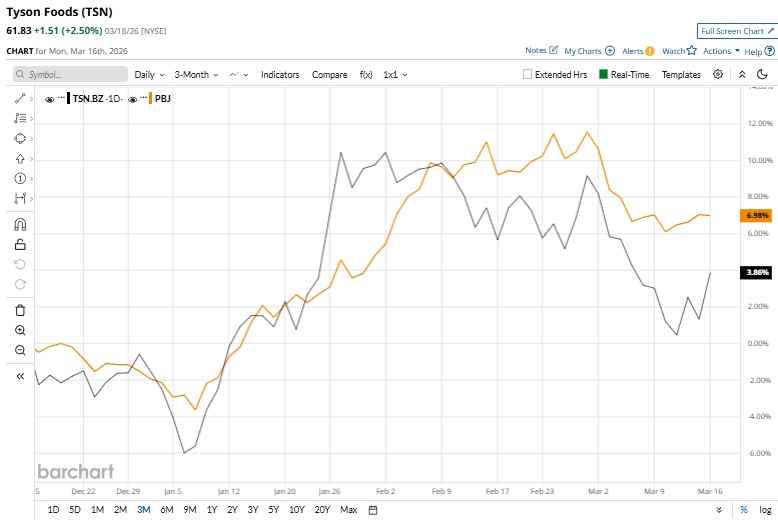
Task: Enable the Extended Hrs checkbox
Action: coord(528,74)
